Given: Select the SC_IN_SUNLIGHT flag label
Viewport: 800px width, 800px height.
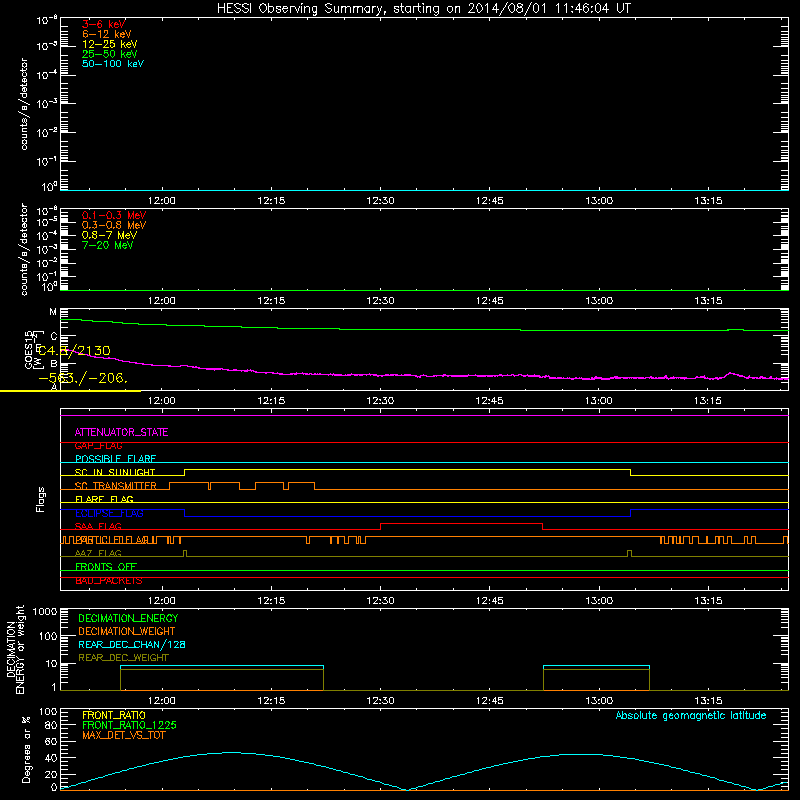Looking at the screenshot, I should coord(115,472).
